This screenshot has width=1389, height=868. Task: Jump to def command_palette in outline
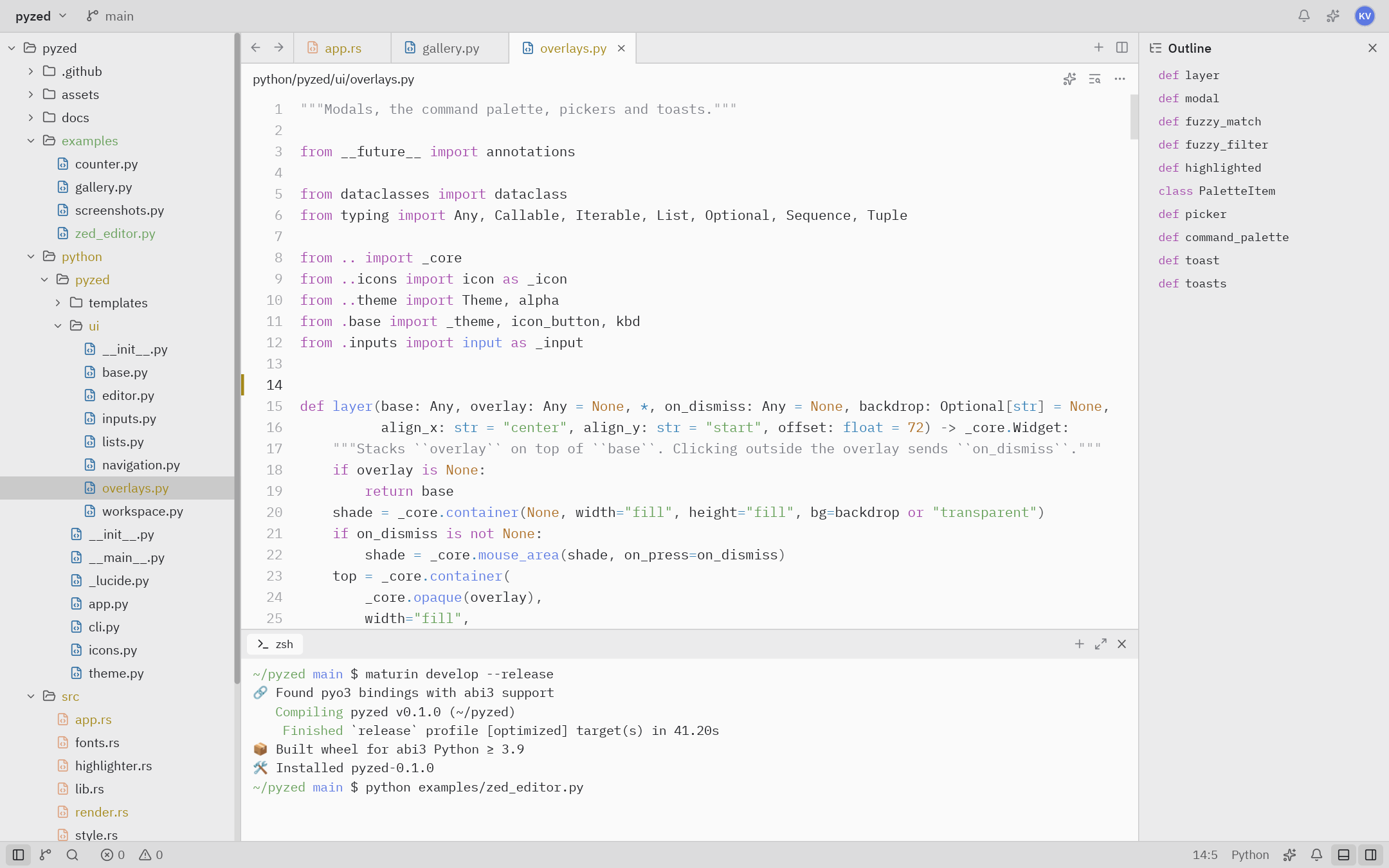(x=1223, y=237)
